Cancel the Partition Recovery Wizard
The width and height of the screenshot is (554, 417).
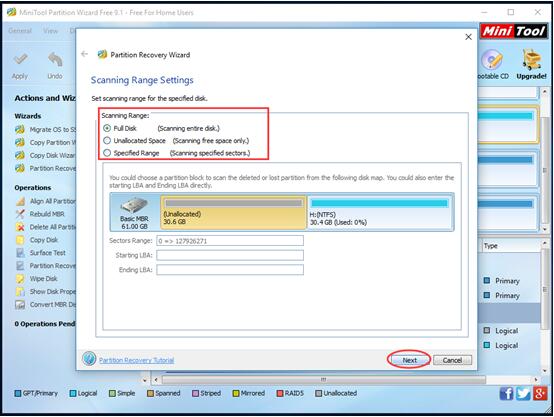pyautogui.click(x=452, y=360)
